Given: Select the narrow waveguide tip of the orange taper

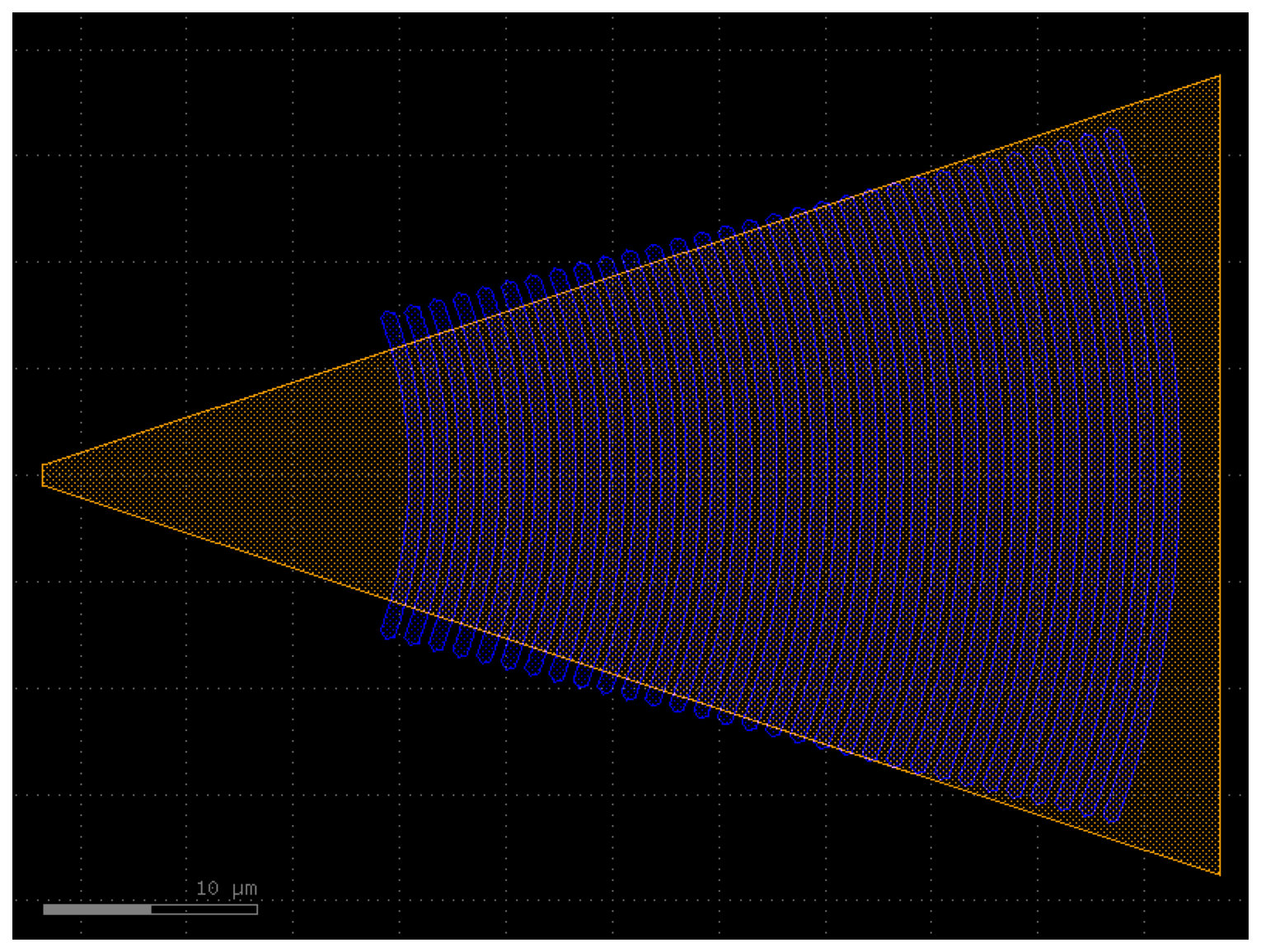Looking at the screenshot, I should point(44,475).
